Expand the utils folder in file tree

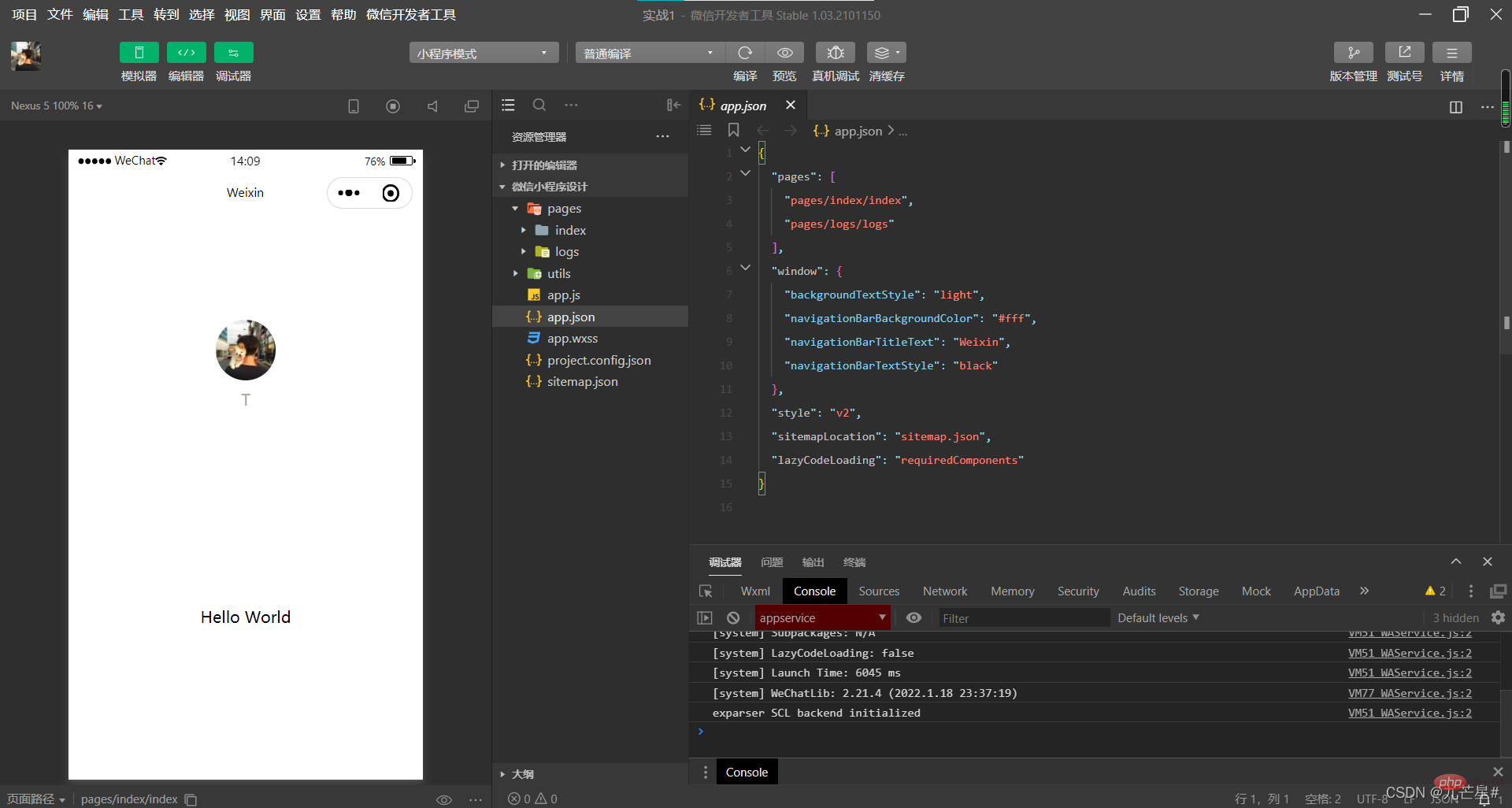click(x=558, y=273)
